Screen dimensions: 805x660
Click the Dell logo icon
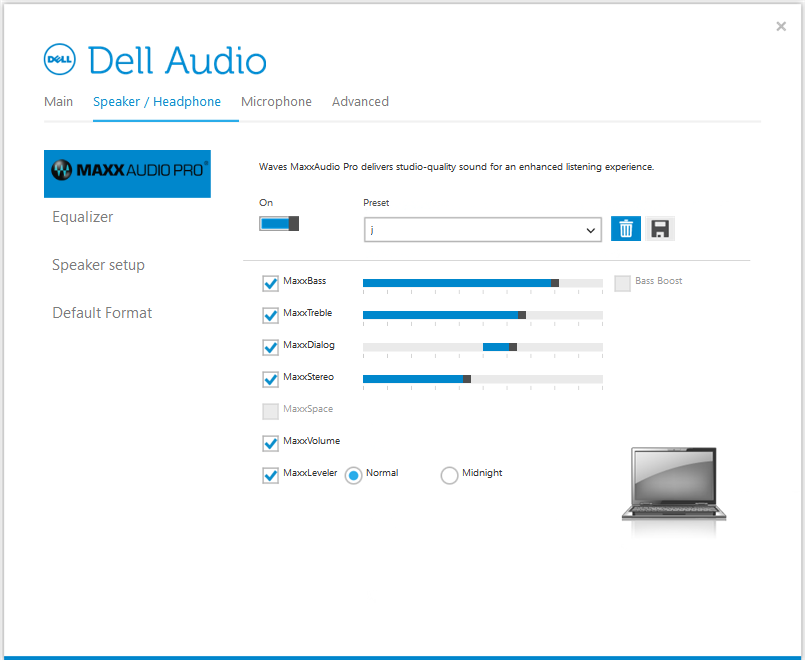(61, 60)
